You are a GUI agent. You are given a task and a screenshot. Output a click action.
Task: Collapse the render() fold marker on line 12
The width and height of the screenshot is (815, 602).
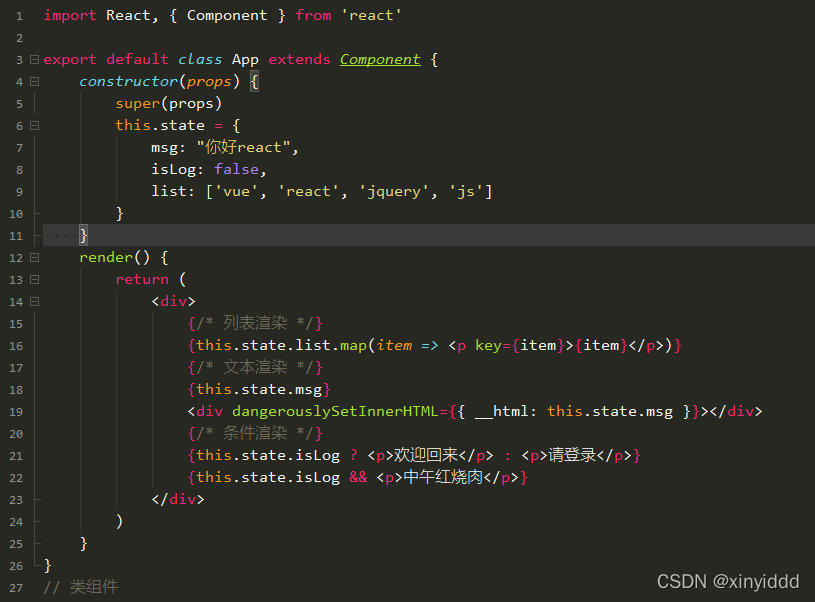(34, 257)
